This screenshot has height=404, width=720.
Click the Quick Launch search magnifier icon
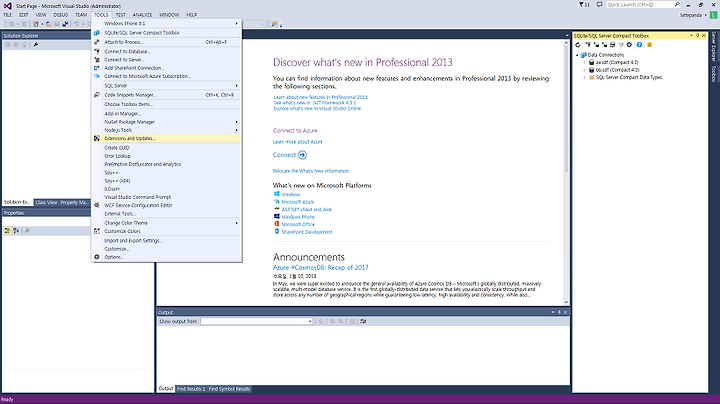(x=677, y=5)
